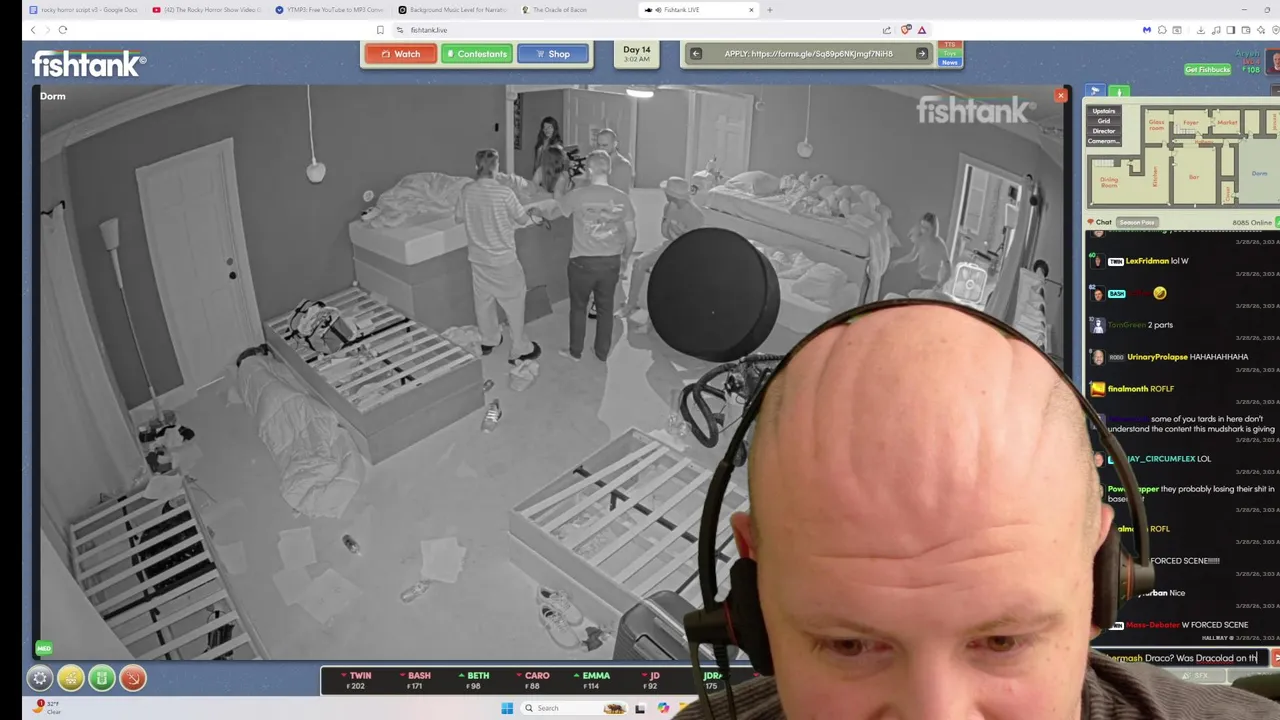
Task: Click the Watch button
Action: [x=401, y=54]
